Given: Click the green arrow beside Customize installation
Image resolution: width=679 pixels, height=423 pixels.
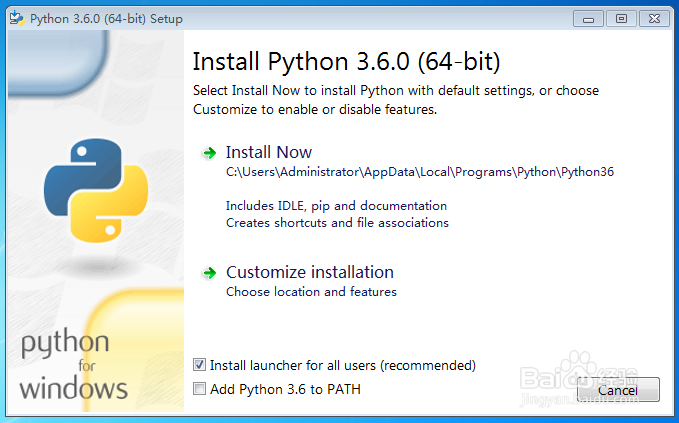Looking at the screenshot, I should pos(209,273).
